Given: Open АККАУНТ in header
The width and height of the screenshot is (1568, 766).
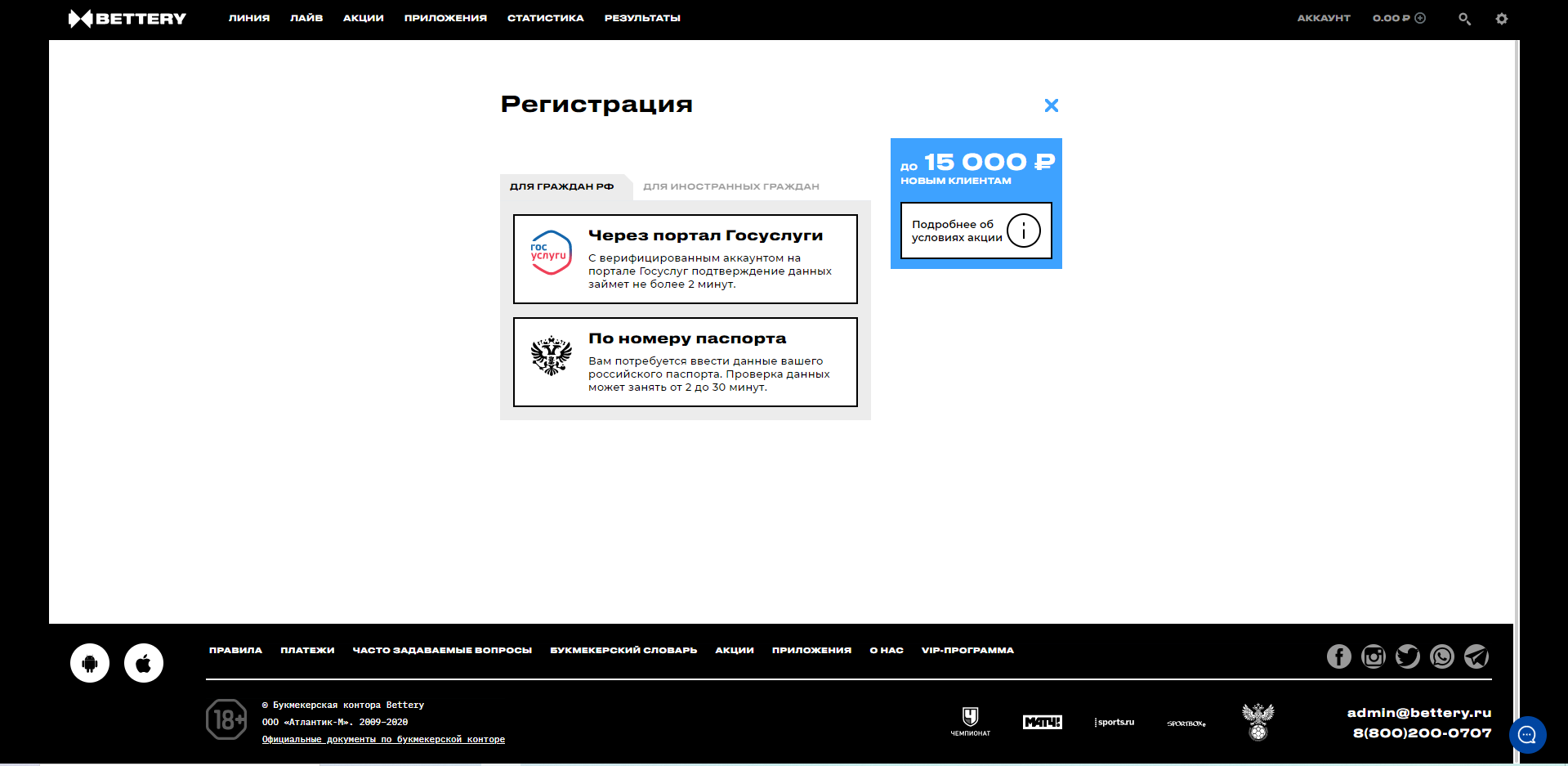Looking at the screenshot, I should (x=1324, y=18).
